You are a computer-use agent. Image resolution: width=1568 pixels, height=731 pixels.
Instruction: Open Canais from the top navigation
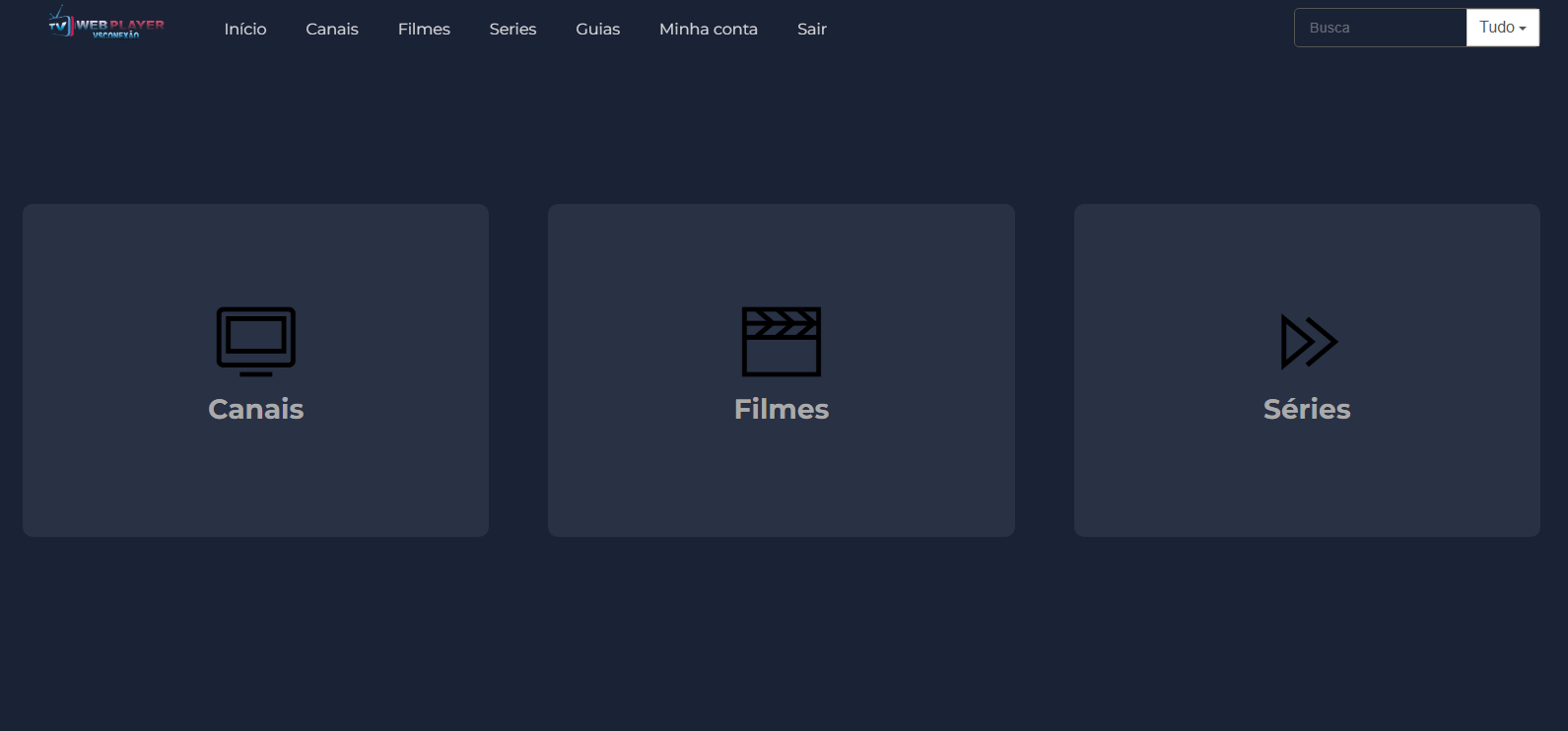tap(332, 30)
